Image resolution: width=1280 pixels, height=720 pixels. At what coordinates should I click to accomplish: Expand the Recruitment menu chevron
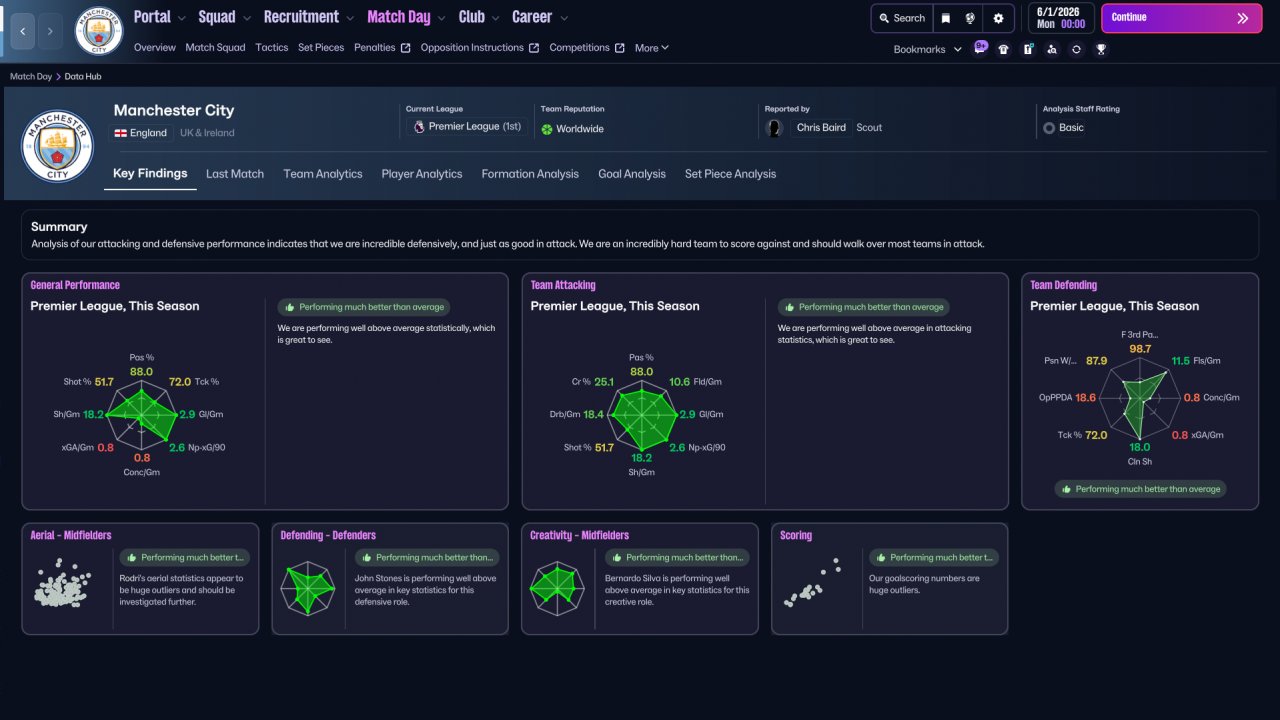click(349, 18)
